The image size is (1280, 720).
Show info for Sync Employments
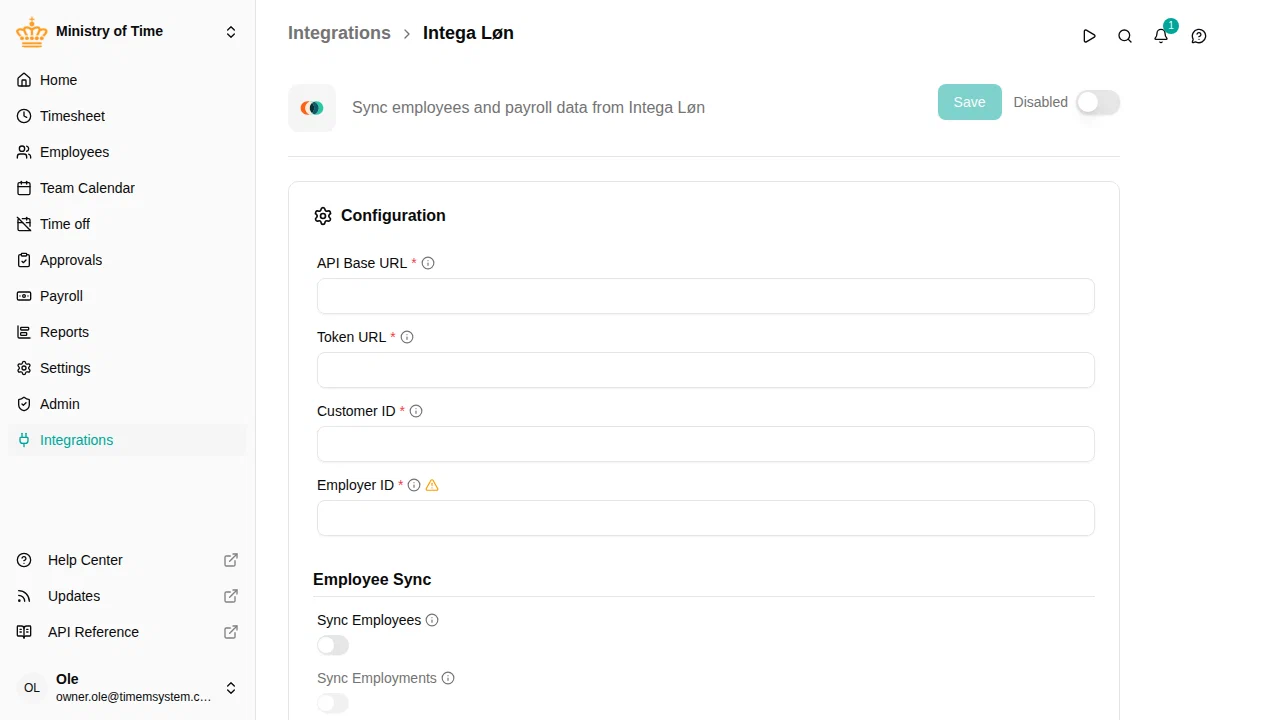pos(448,678)
